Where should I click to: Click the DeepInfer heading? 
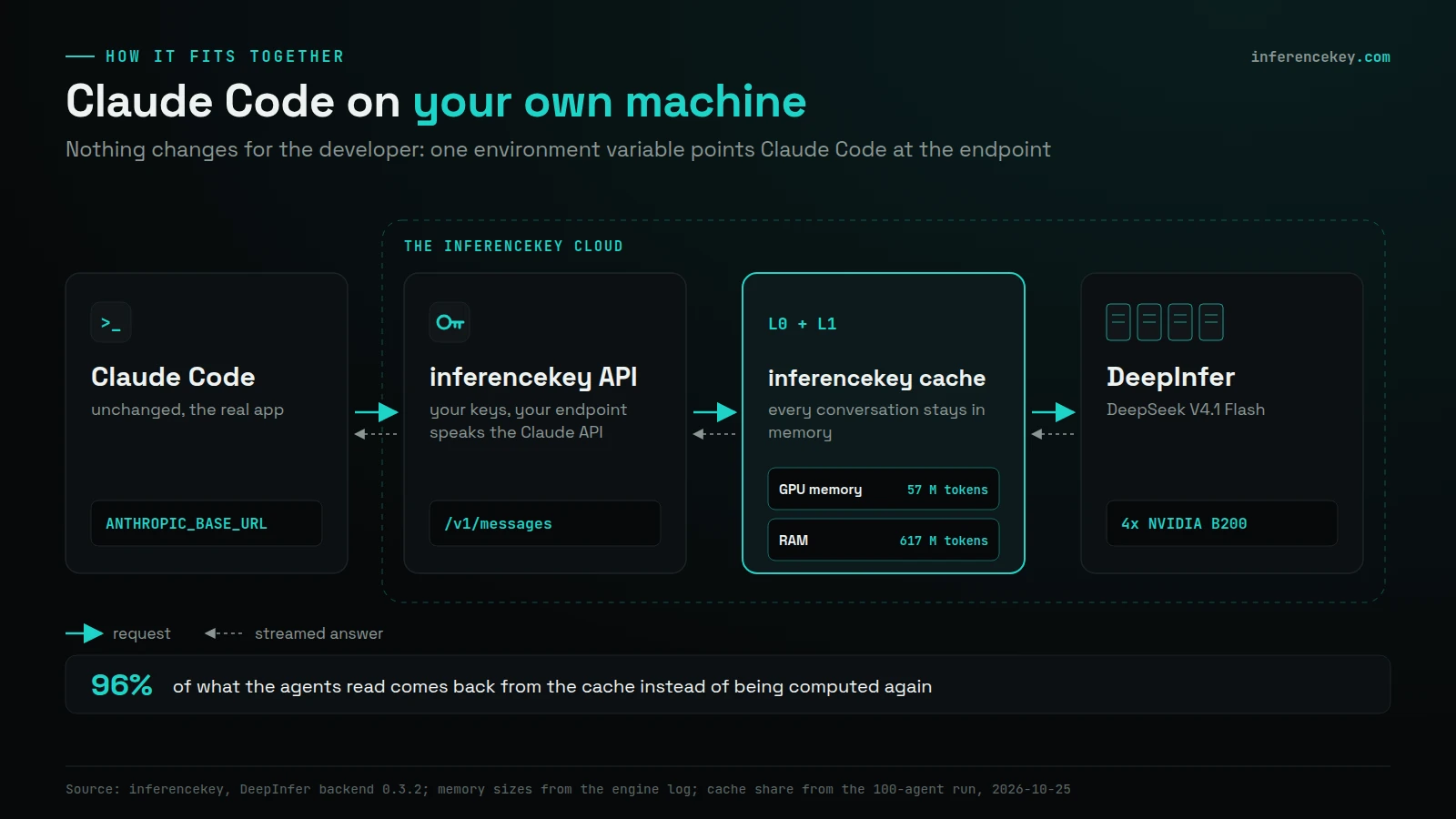click(x=1170, y=377)
